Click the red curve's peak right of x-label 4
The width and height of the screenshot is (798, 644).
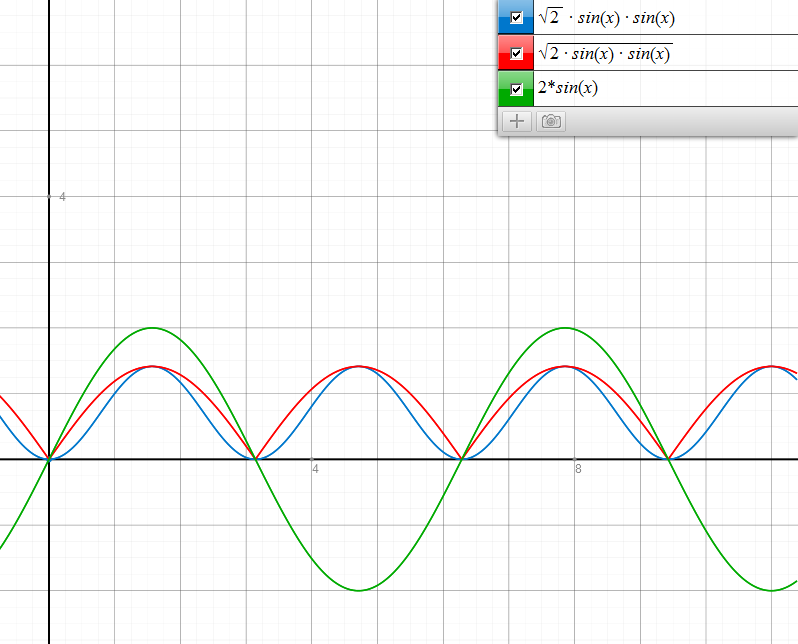358,366
